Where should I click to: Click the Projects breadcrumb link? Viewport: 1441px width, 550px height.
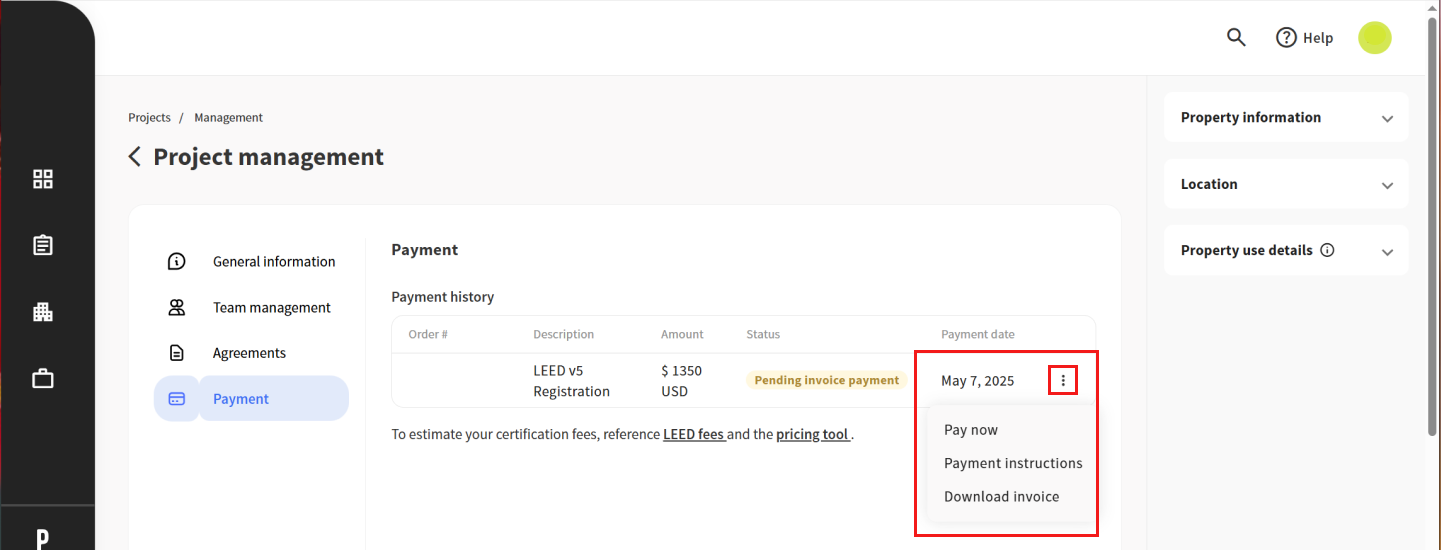pos(150,117)
